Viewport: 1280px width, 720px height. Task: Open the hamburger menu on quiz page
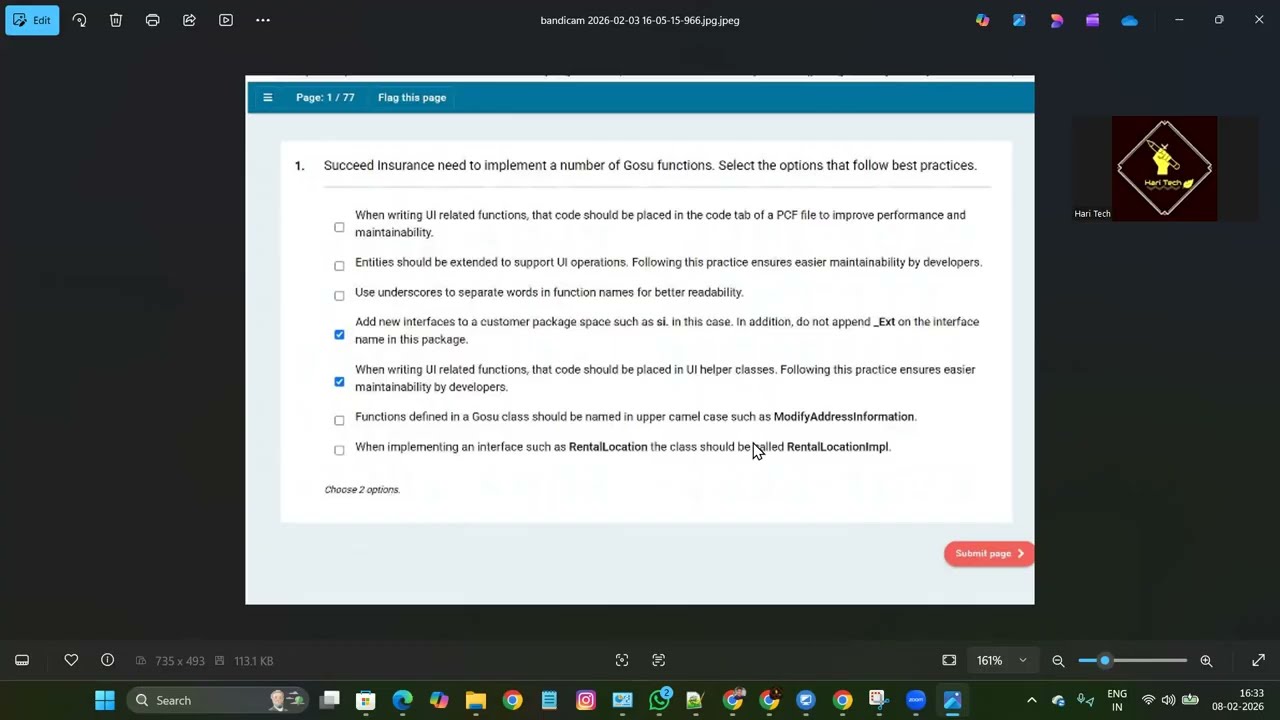point(267,97)
